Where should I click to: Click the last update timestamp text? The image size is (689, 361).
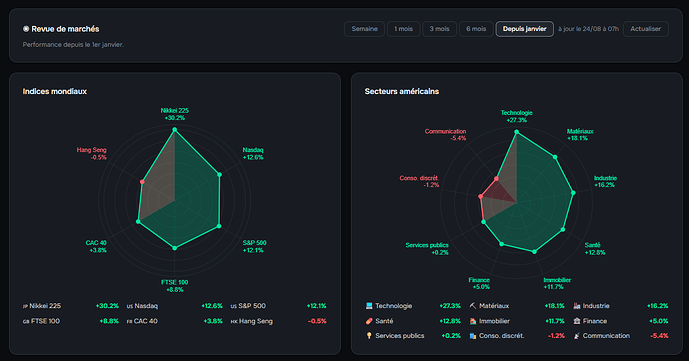[x=588, y=29]
